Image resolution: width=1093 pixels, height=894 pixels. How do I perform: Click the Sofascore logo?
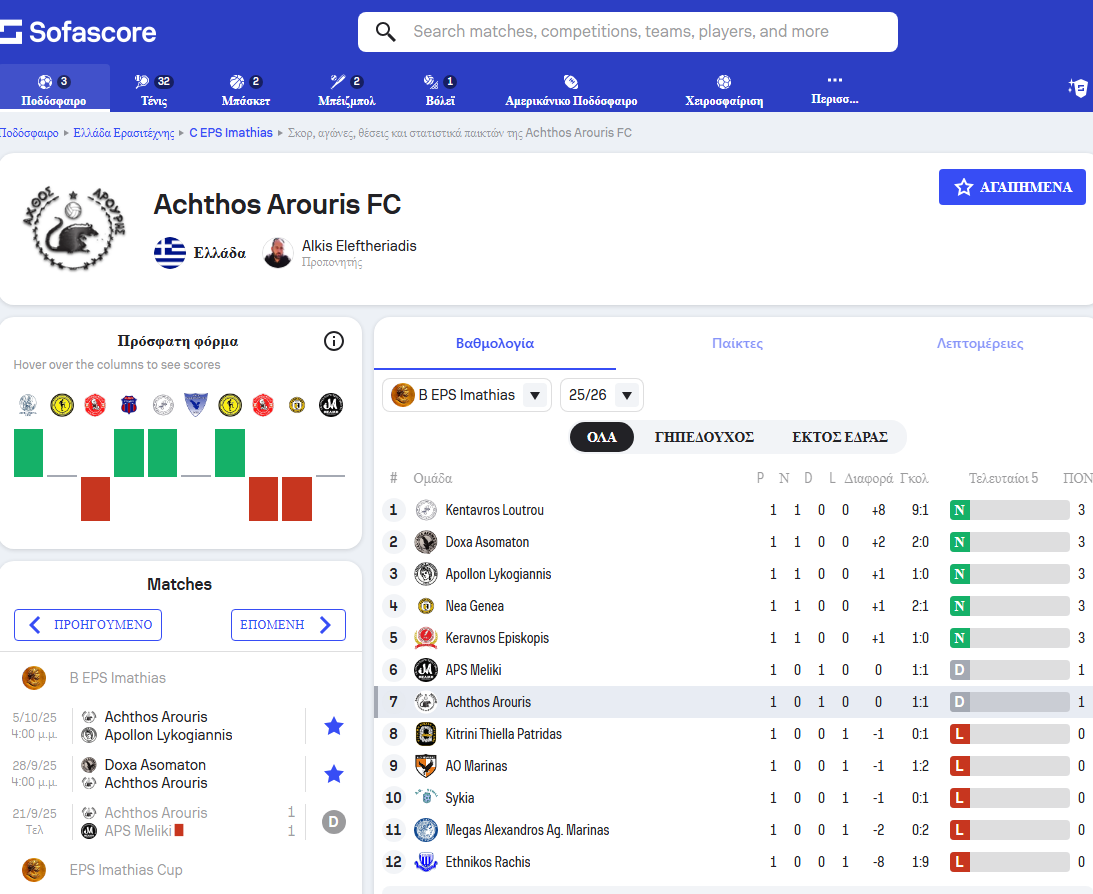[x=77, y=32]
